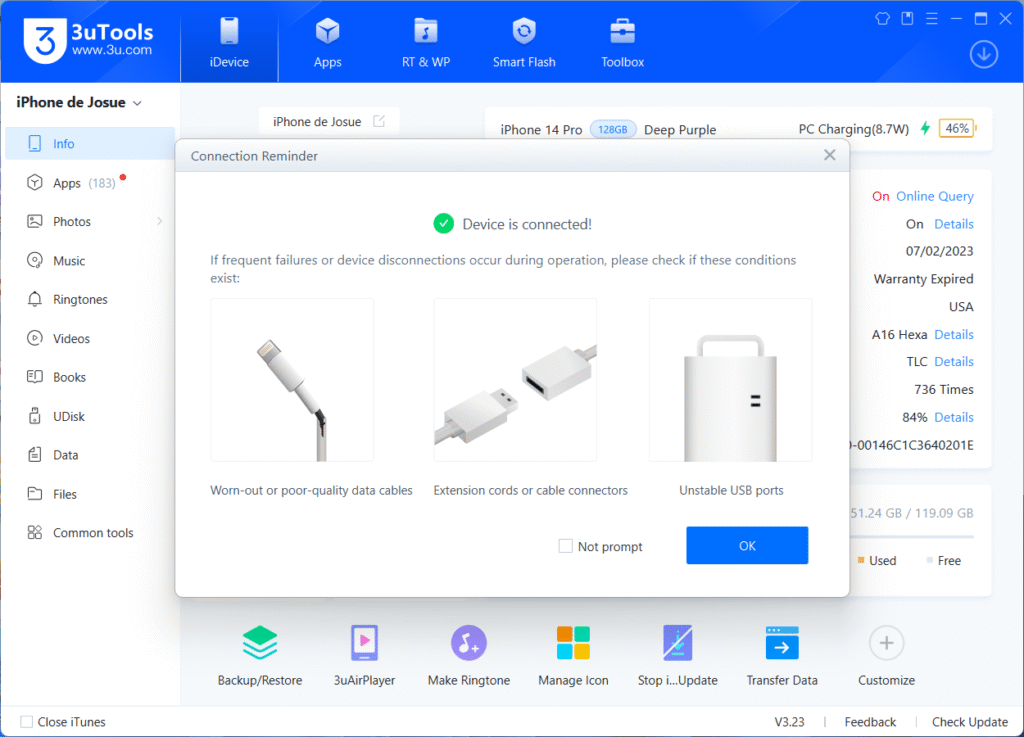
Task: Open the Details link under Online Query
Action: point(953,224)
